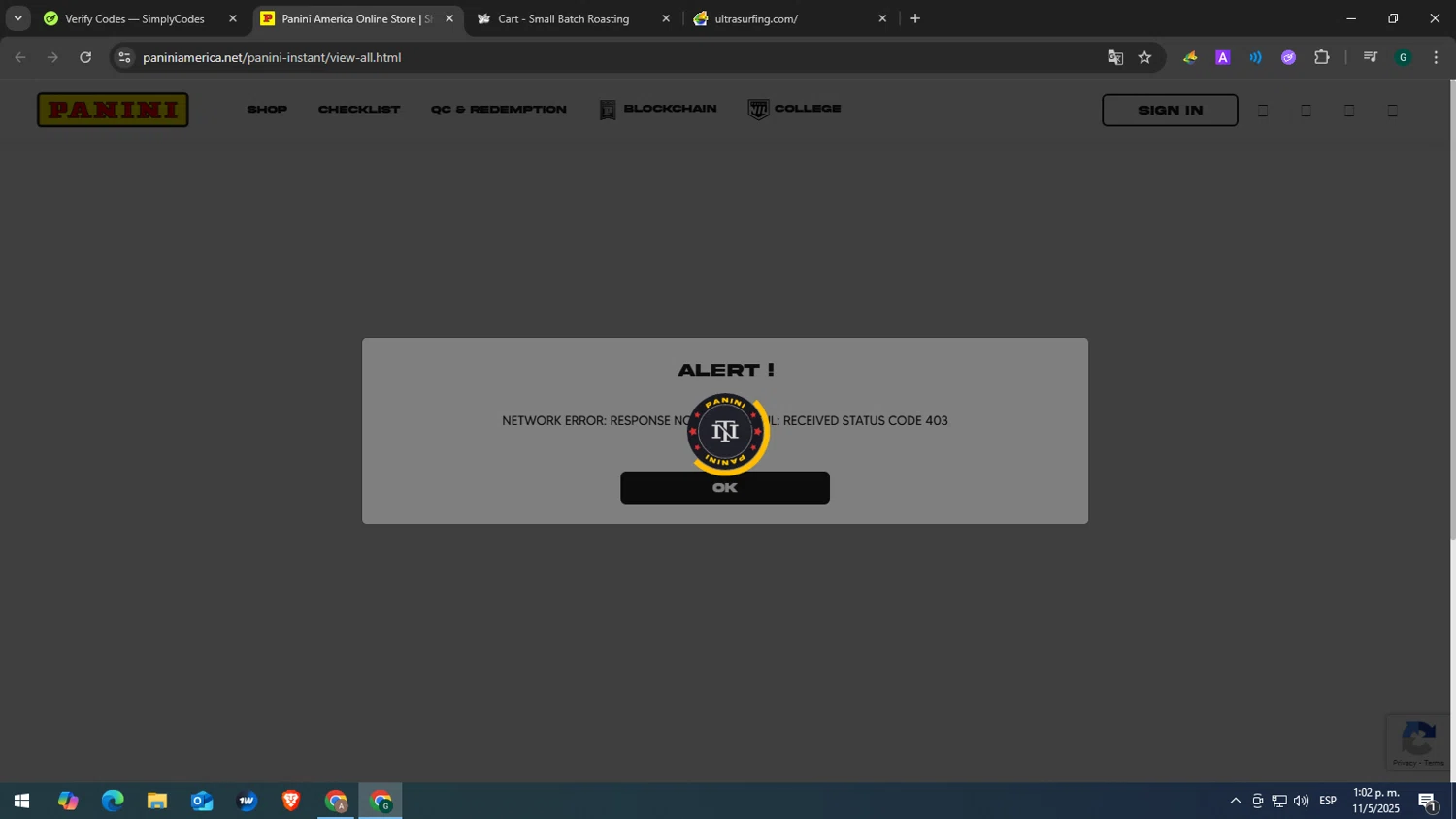The height and width of the screenshot is (819, 1456).
Task: Open Chrome three-dot menu
Action: pyautogui.click(x=1437, y=57)
